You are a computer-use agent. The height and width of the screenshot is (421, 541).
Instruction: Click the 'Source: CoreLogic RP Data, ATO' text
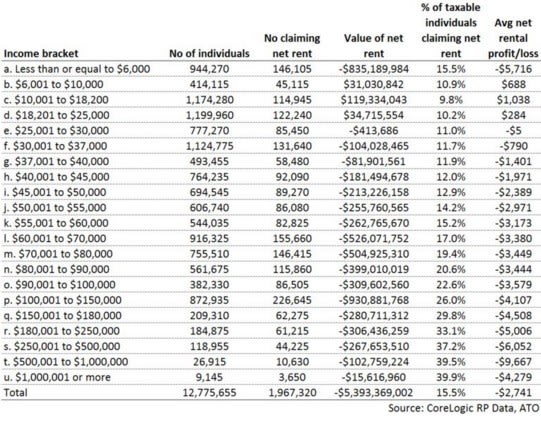[463, 408]
